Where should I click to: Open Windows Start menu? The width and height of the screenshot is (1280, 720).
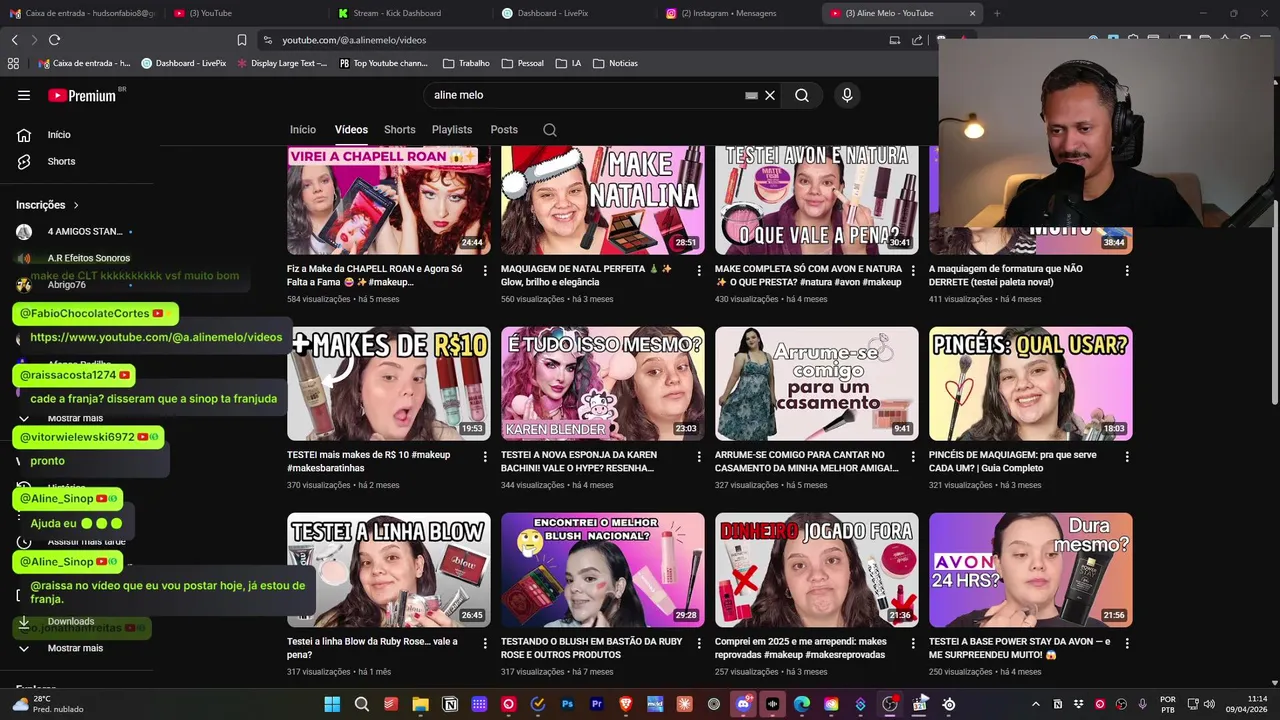[332, 704]
